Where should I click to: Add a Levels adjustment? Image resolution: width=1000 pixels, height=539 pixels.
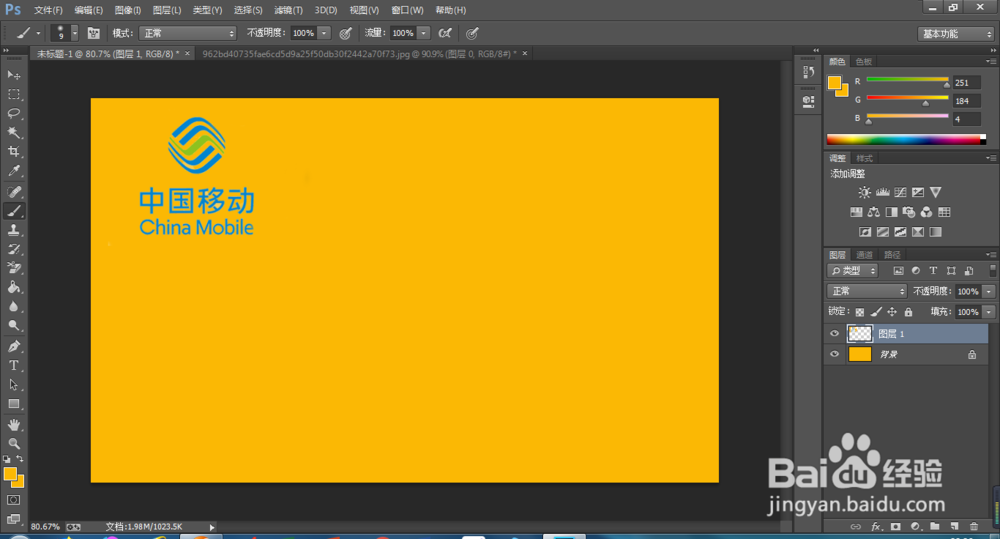point(882,192)
